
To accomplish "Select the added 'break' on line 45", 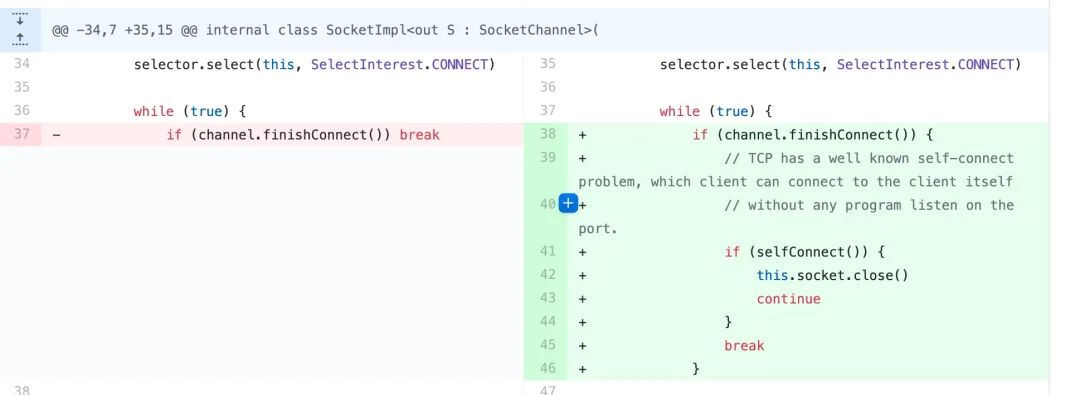I will click(744, 345).
